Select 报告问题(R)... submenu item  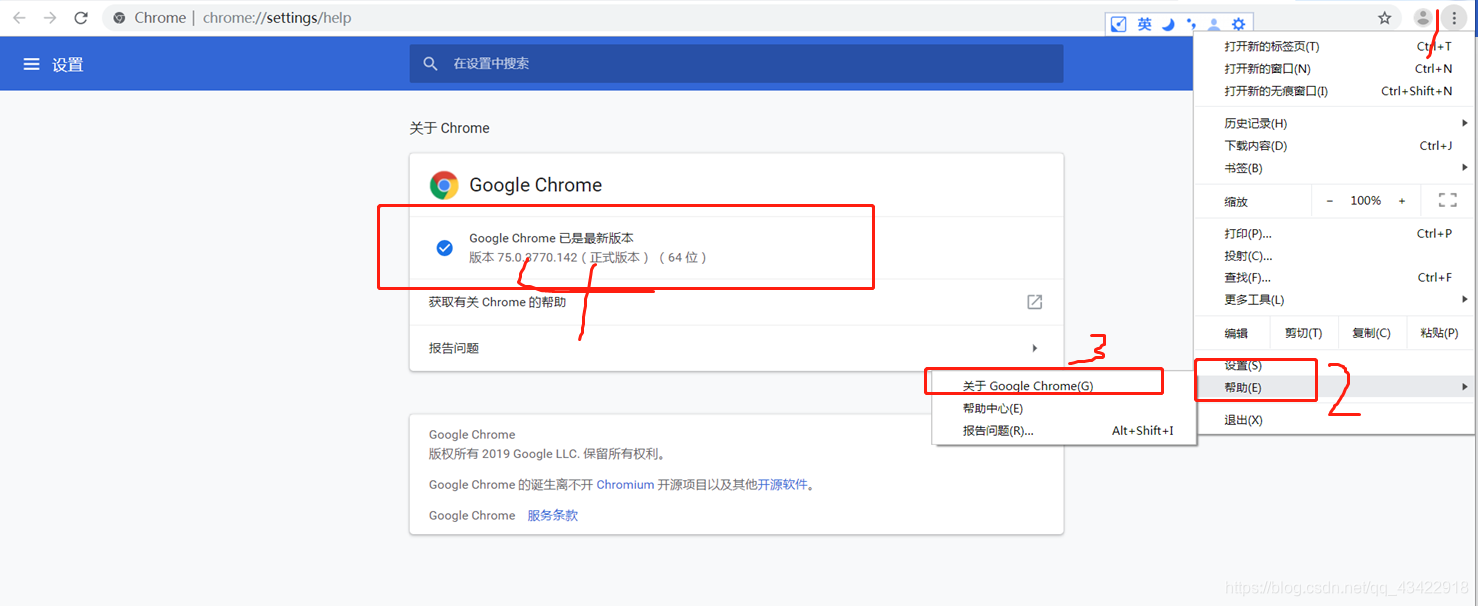[1064, 431]
